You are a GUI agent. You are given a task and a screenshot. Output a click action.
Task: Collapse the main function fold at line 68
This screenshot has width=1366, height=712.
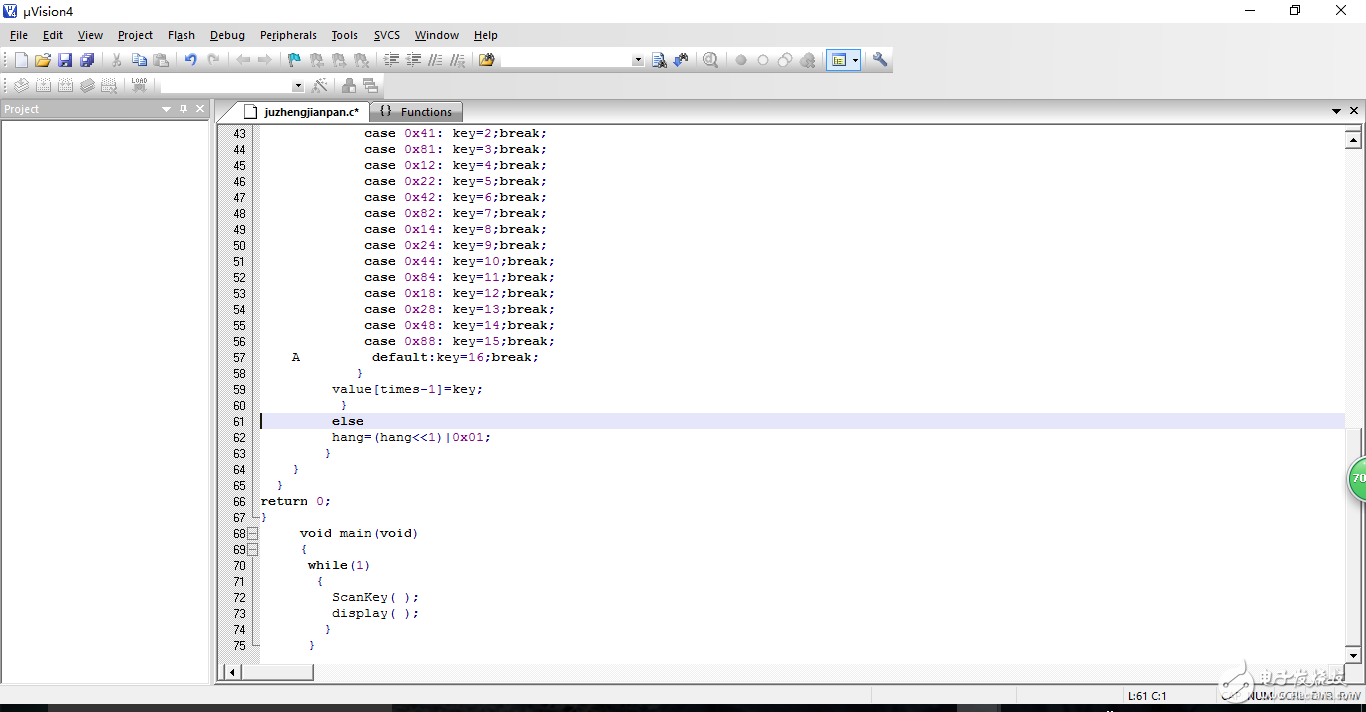[x=253, y=534]
